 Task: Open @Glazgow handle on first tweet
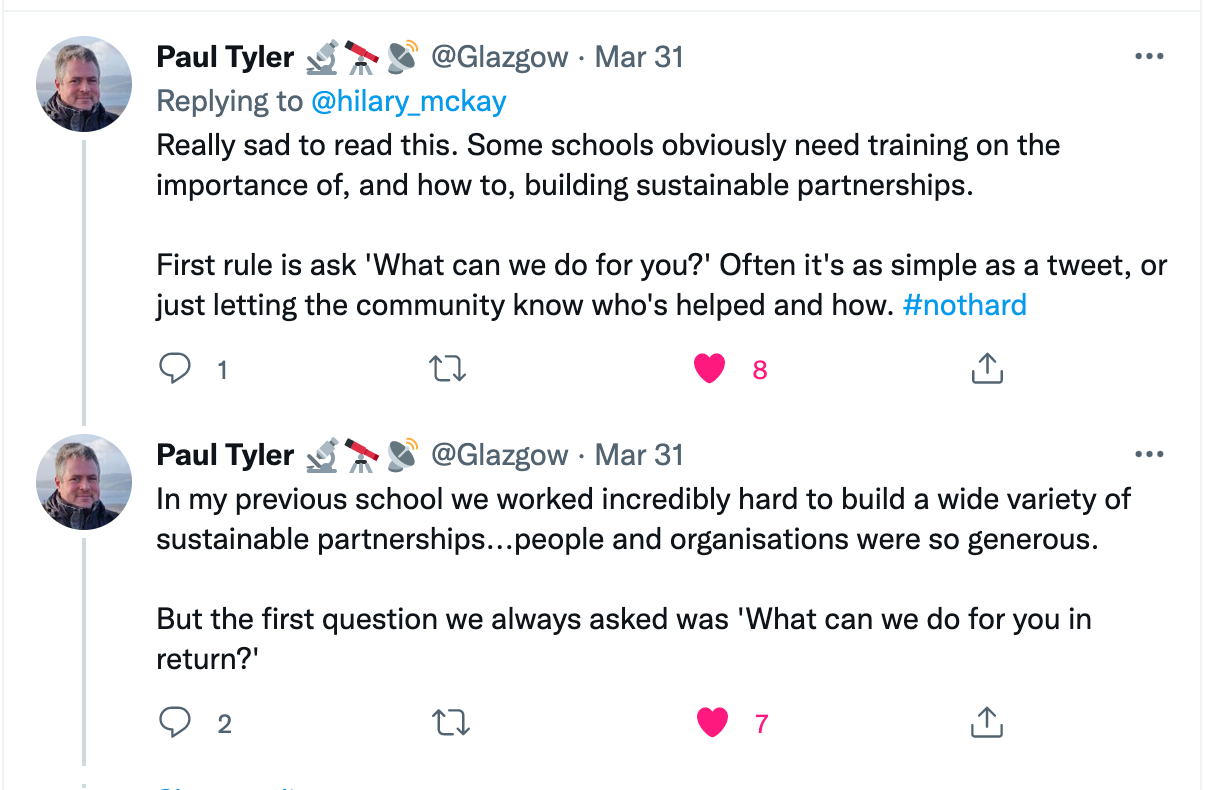point(499,58)
